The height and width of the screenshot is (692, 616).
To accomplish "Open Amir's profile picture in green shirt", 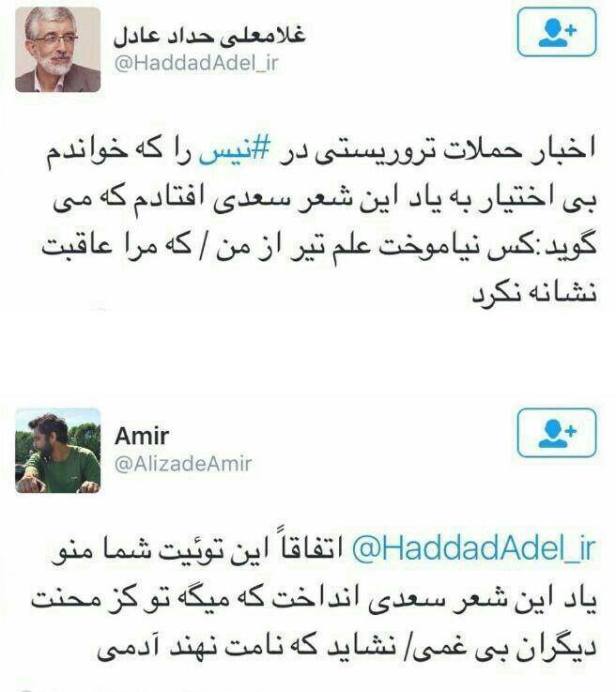I will (x=58, y=451).
